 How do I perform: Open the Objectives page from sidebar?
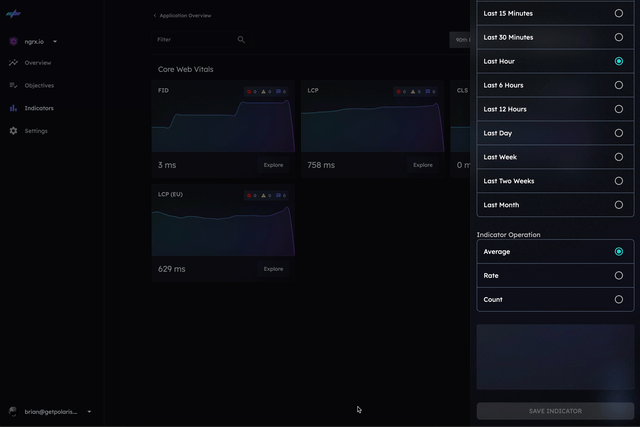coord(39,86)
